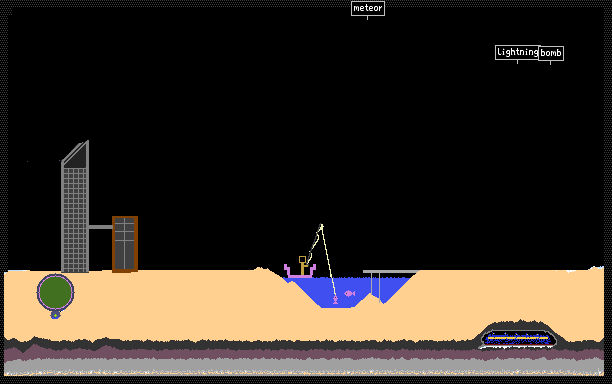The image size is (612, 384).
Task: Click the pink fishing boat hull
Action: click(x=300, y=272)
